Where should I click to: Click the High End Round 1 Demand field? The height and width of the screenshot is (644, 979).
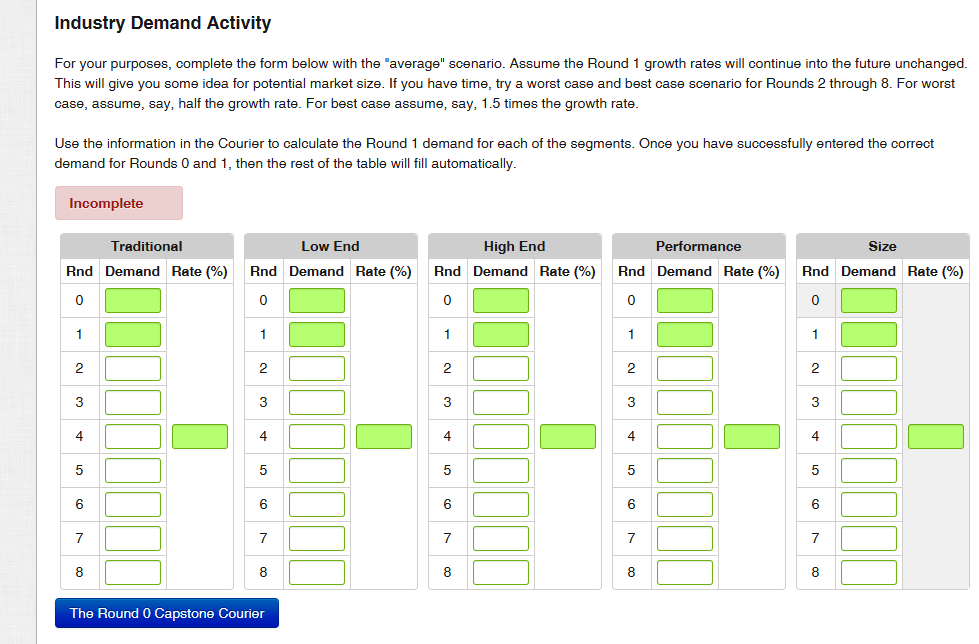point(500,334)
